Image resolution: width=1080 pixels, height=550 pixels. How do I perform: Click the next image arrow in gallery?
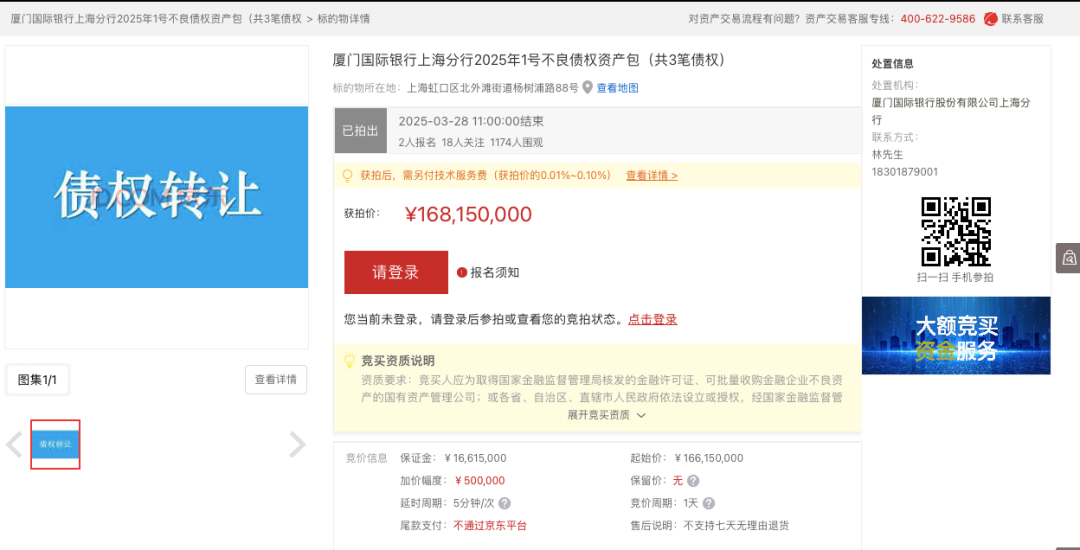pyautogui.click(x=297, y=445)
